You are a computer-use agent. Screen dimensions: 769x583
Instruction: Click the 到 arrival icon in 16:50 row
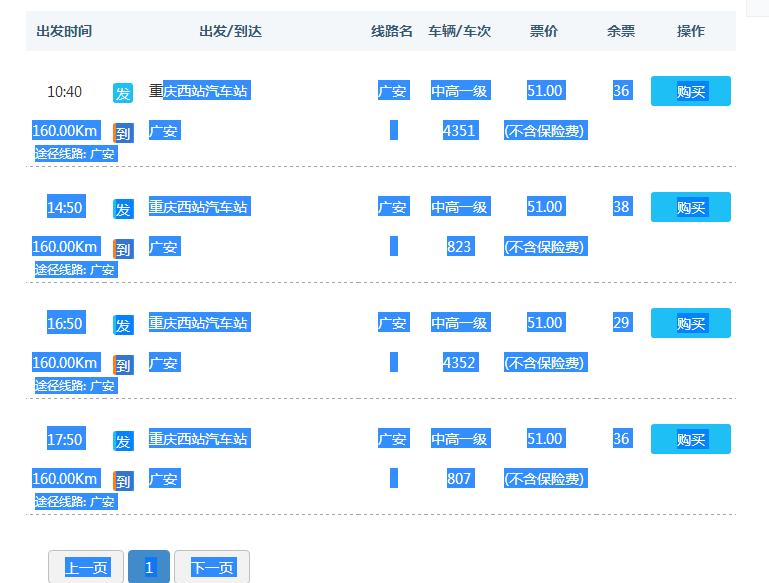tap(123, 365)
